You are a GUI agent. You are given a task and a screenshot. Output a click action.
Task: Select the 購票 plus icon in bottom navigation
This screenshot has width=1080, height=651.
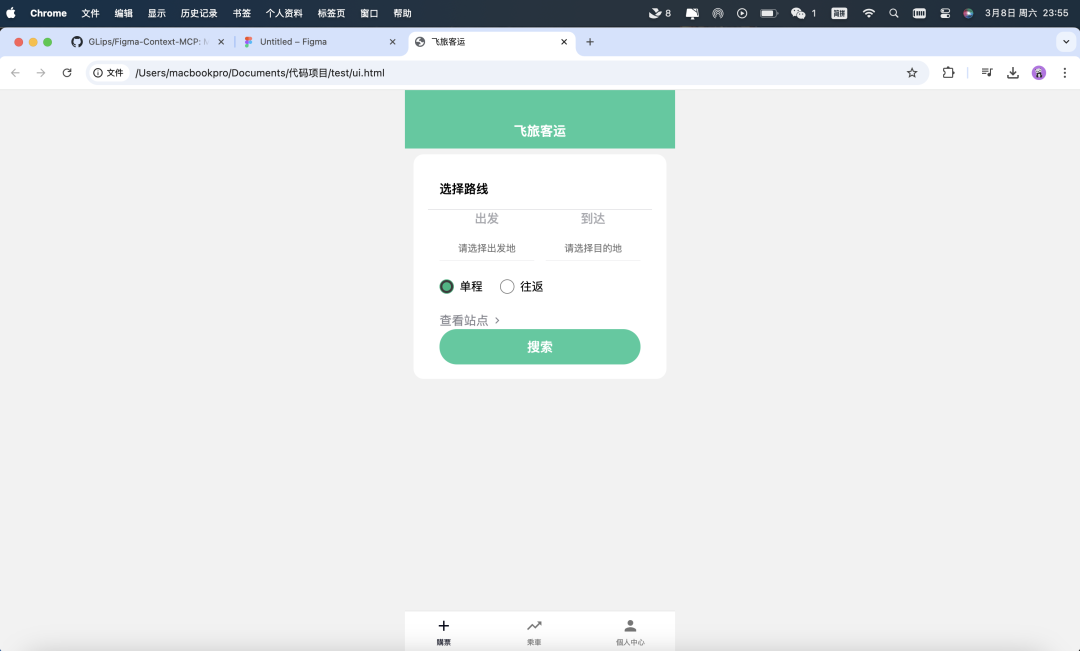(443, 631)
